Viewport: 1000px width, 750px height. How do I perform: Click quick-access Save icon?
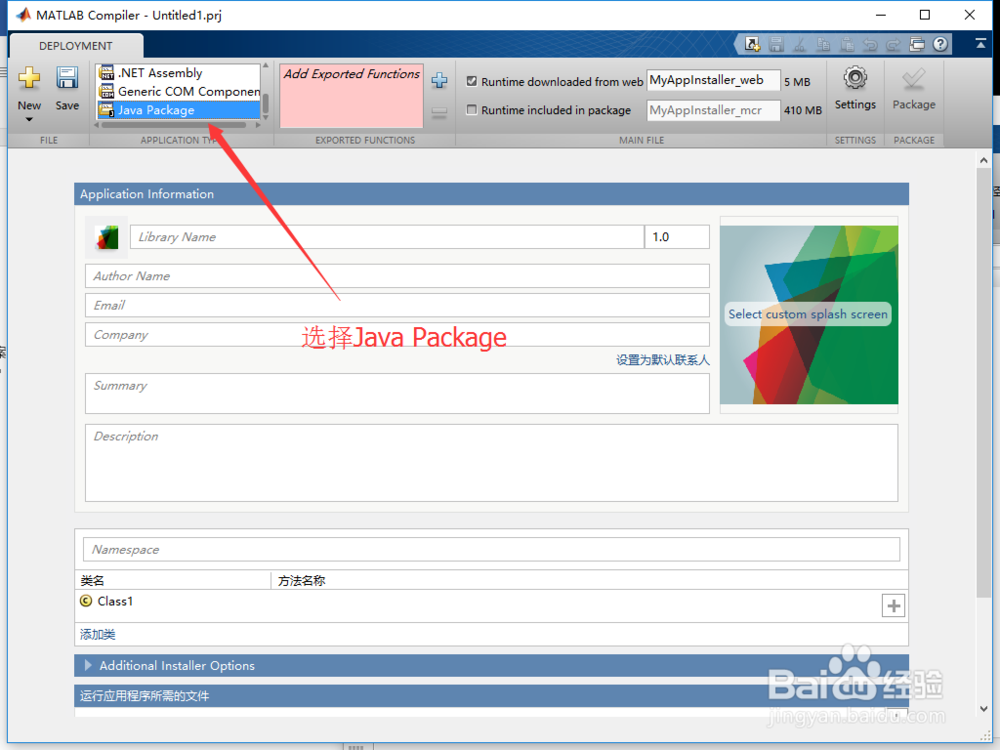point(776,44)
